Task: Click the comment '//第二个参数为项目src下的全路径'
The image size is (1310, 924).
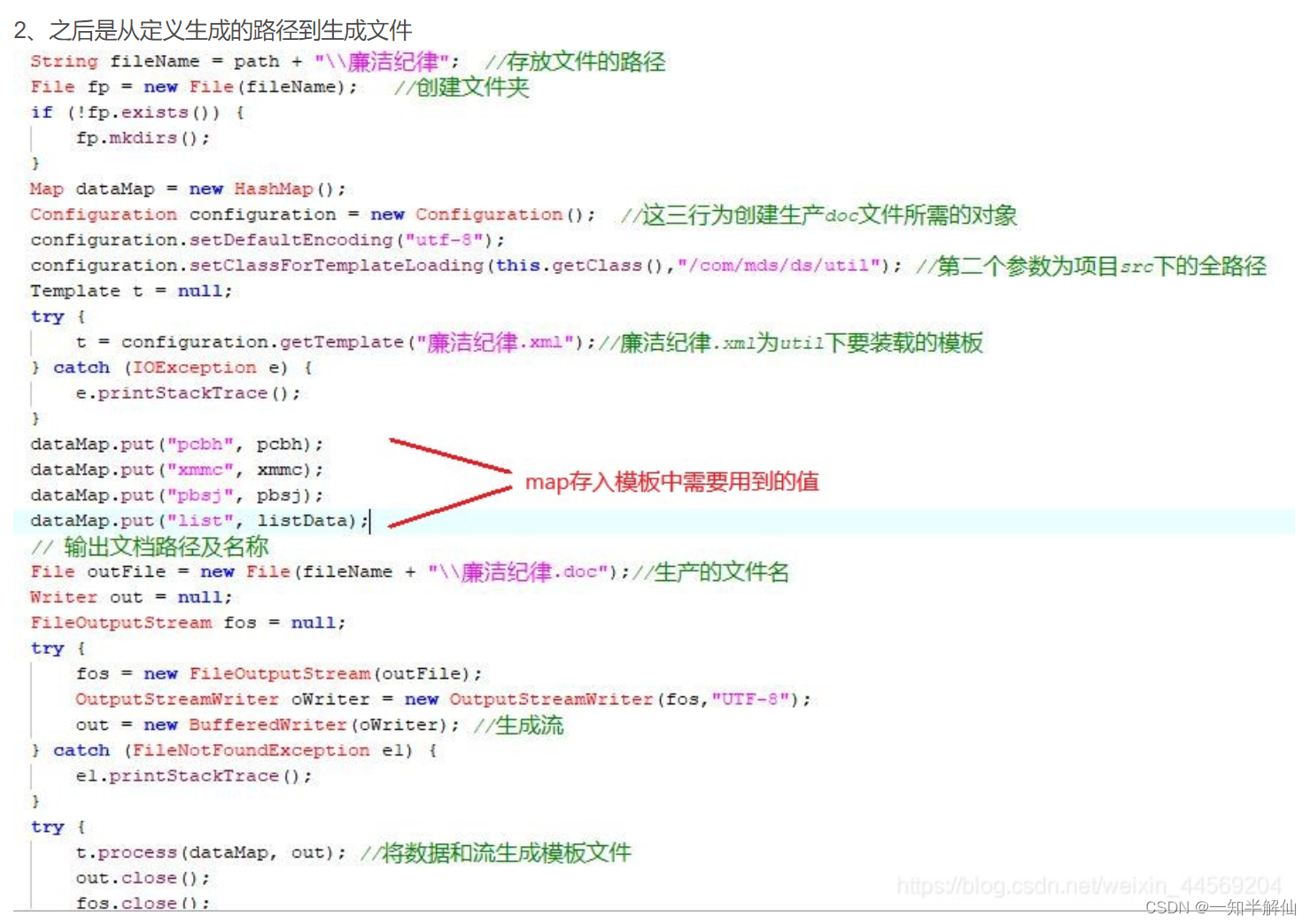Action: tap(1091, 266)
